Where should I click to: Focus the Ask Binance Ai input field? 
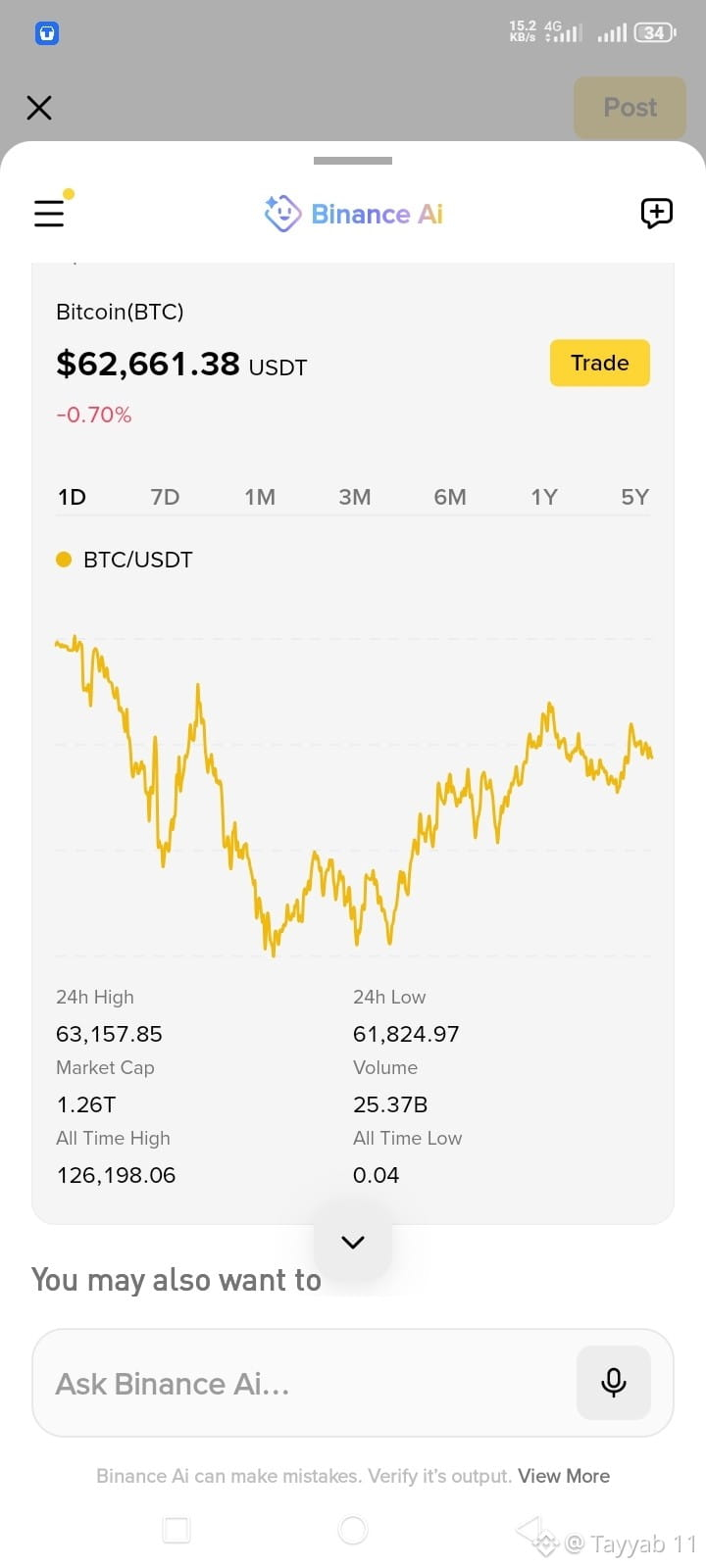[x=304, y=1383]
